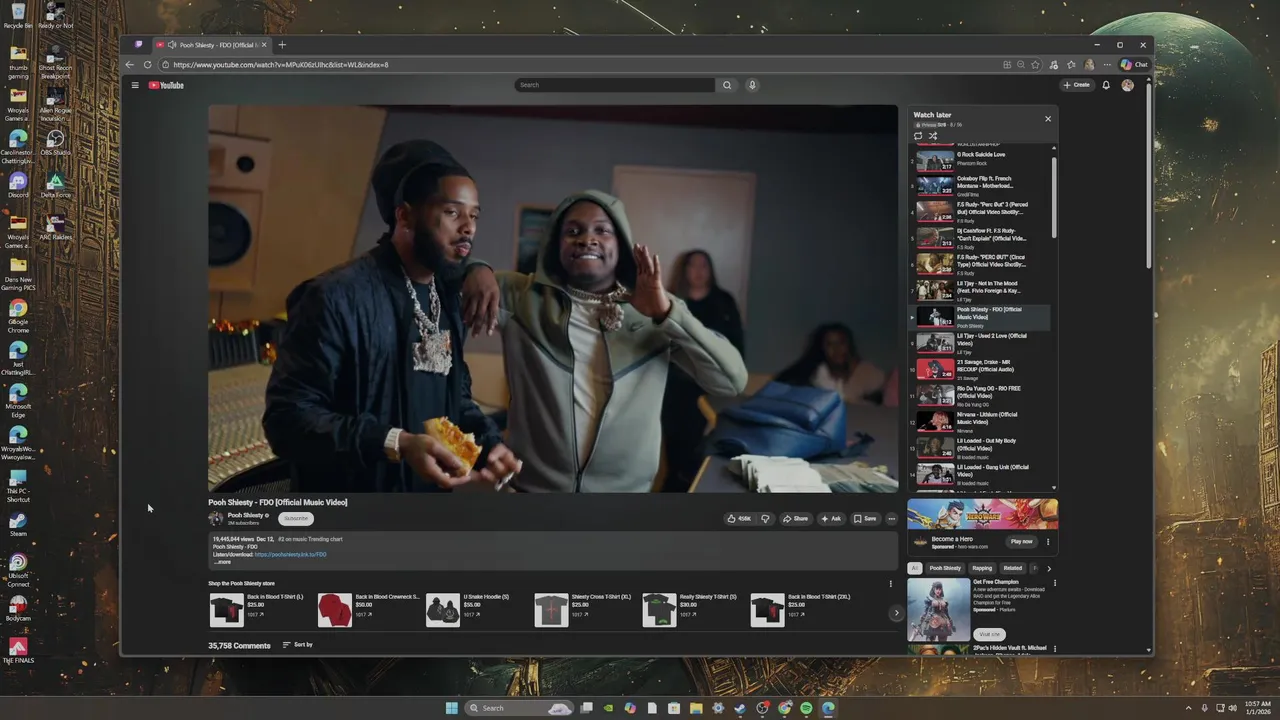Play 21 Savage, Drake MR RECOUP audio
Image resolution: width=1280 pixels, height=720 pixels.
point(982,369)
